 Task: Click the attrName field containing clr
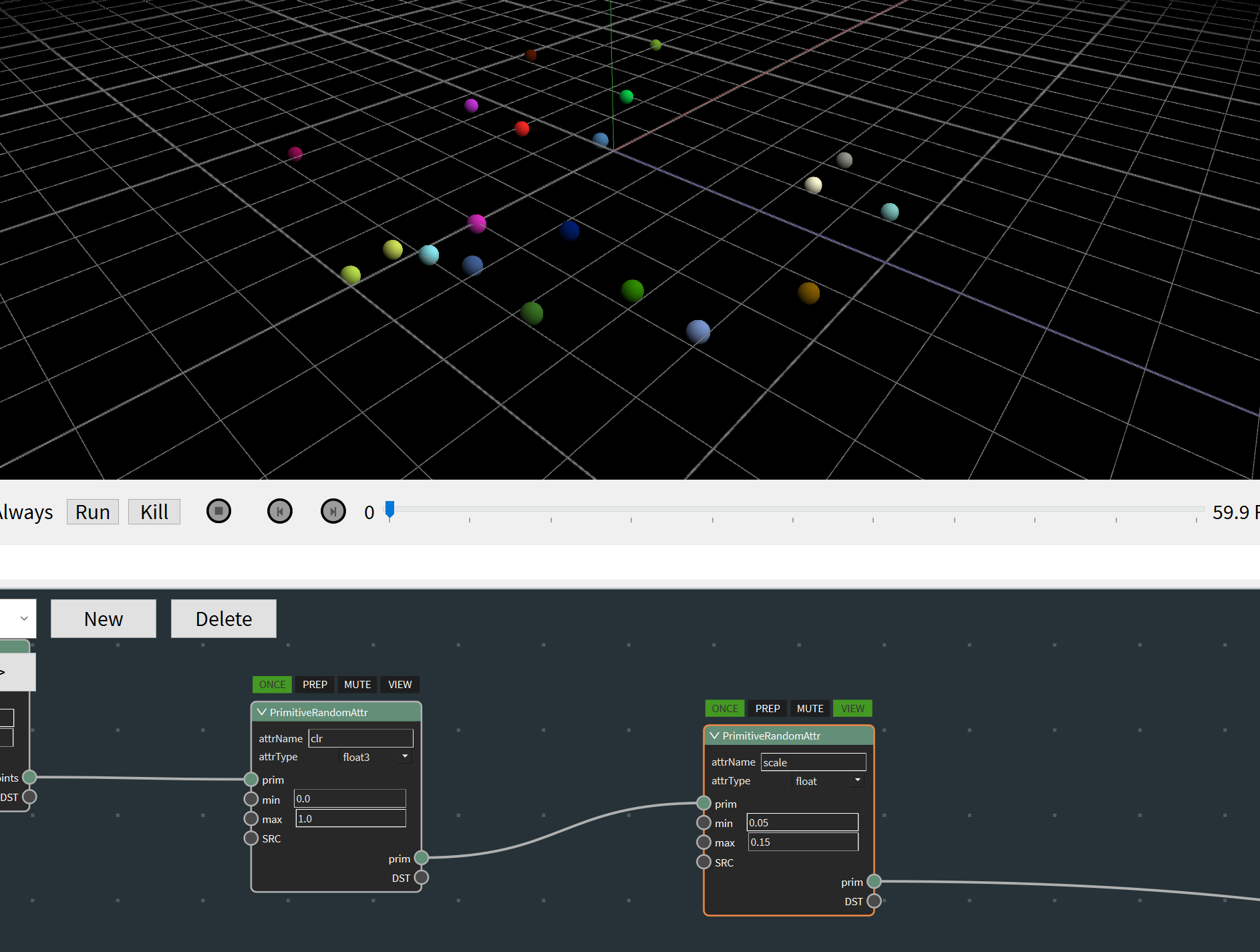click(361, 738)
